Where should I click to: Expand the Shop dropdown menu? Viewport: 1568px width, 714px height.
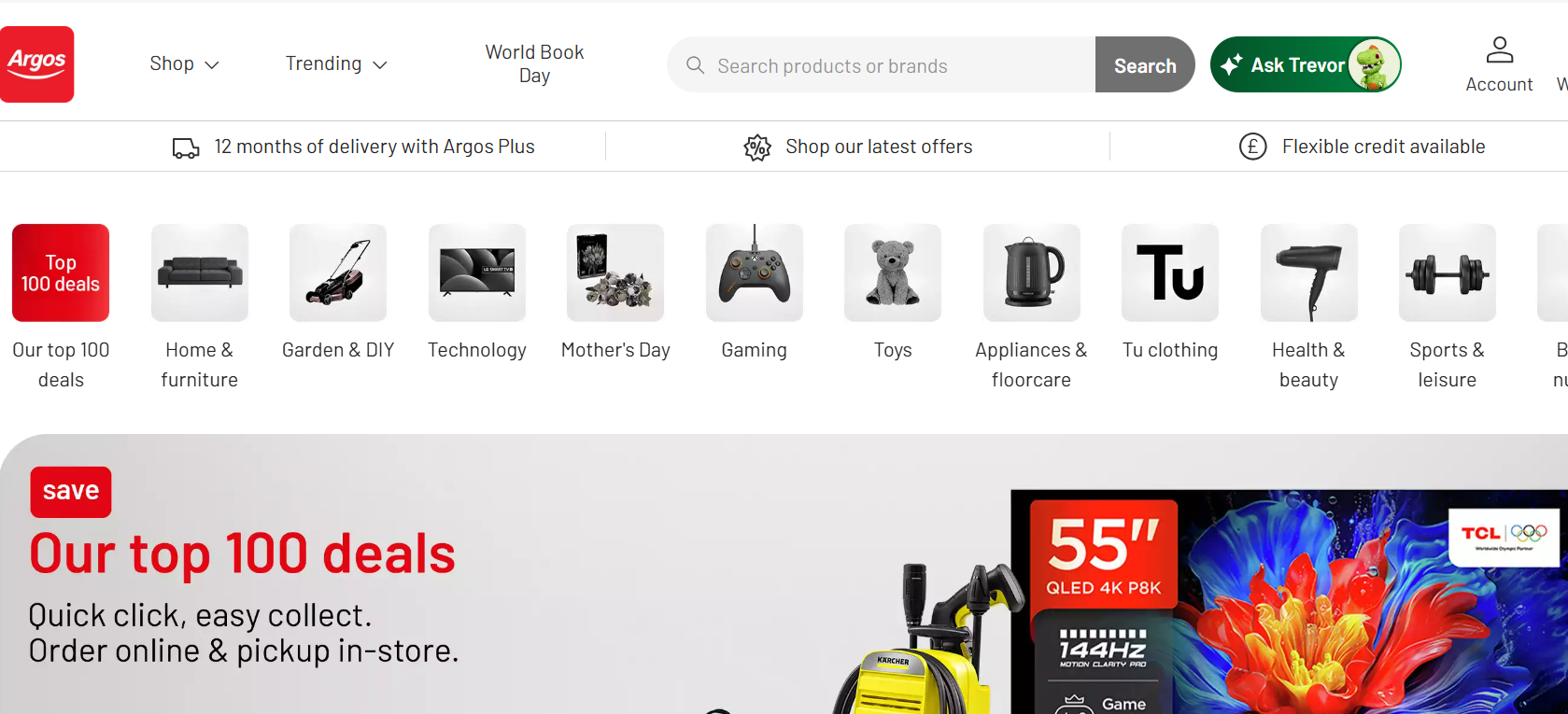[184, 63]
